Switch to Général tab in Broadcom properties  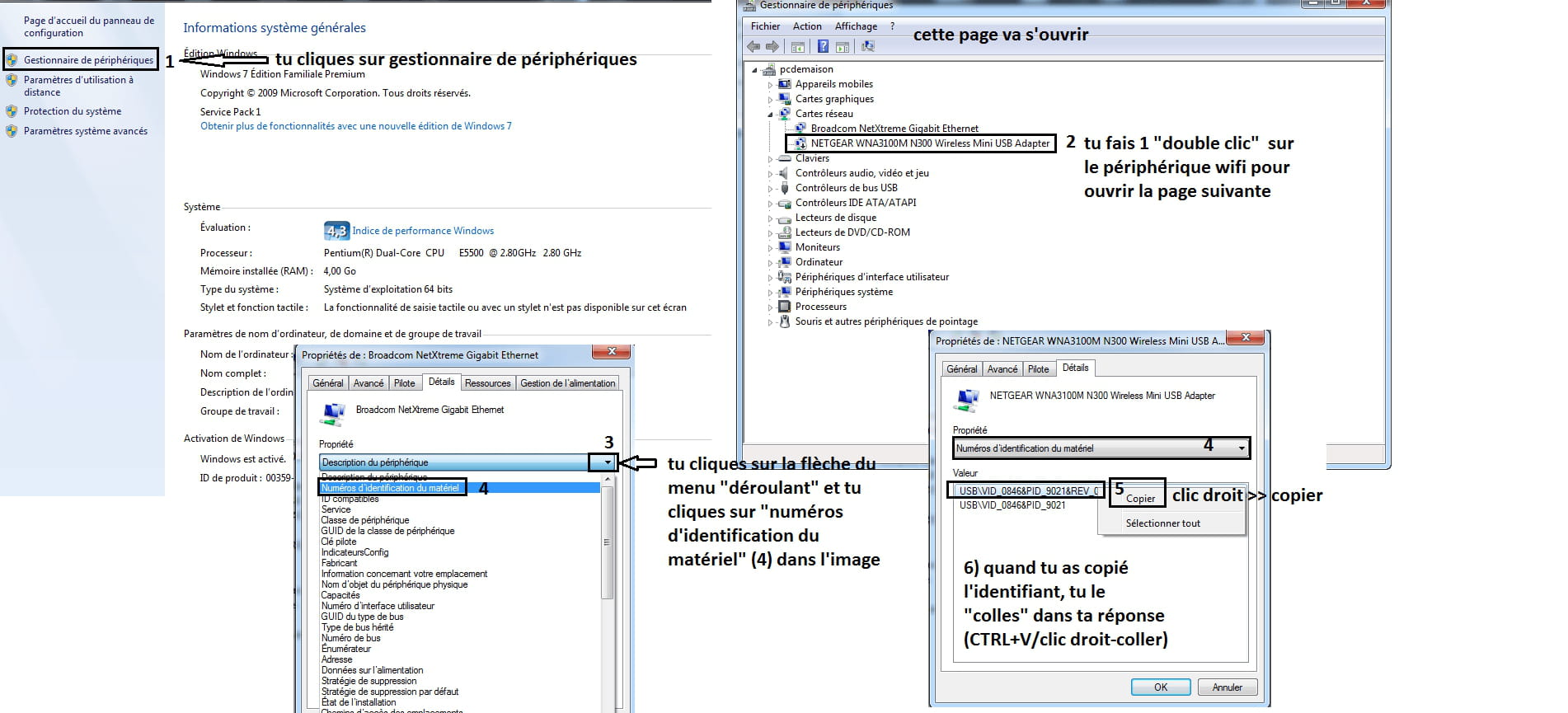click(x=327, y=383)
